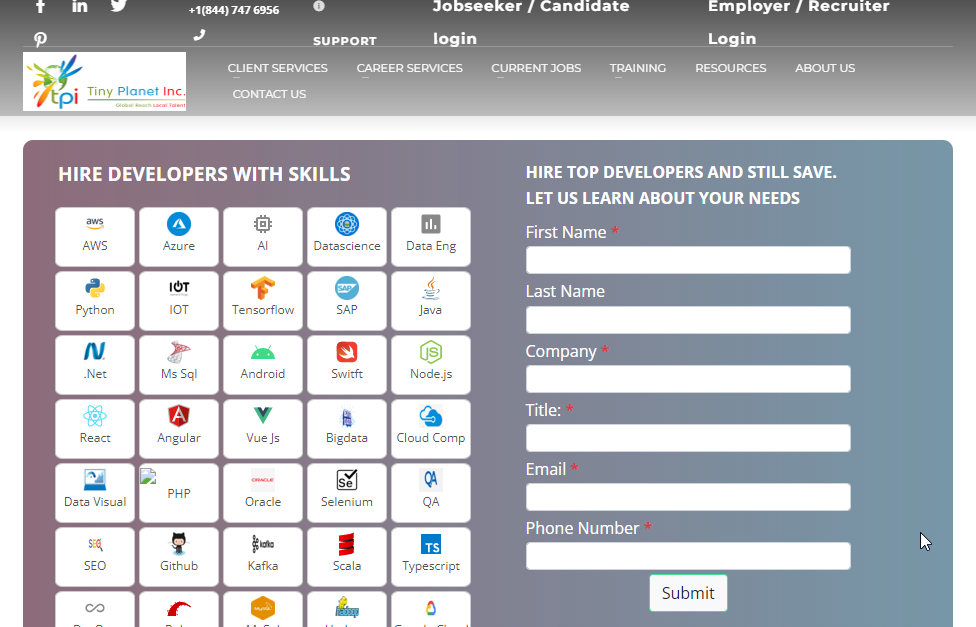Click the support info icon
This screenshot has width=976, height=627.
319,6
